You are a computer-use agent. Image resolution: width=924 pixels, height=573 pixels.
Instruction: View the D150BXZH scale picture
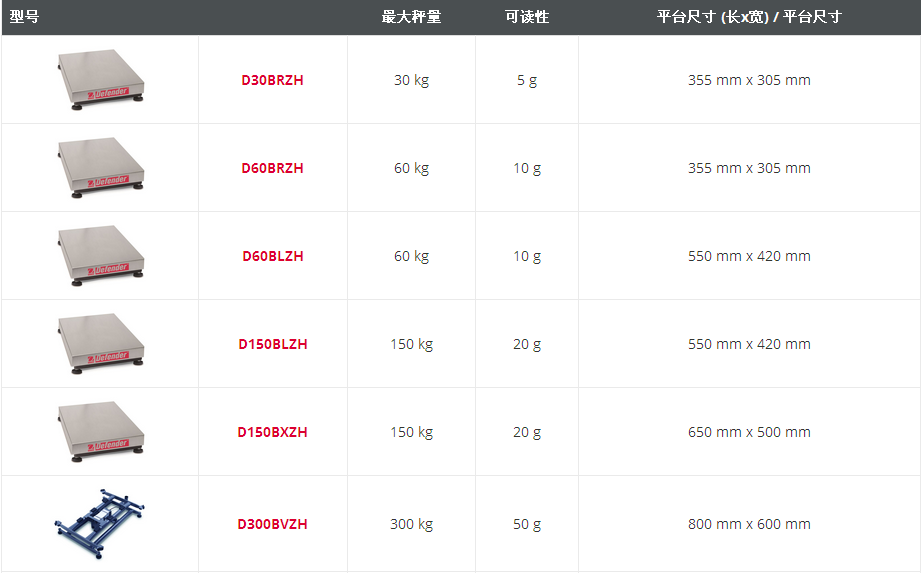click(x=100, y=431)
